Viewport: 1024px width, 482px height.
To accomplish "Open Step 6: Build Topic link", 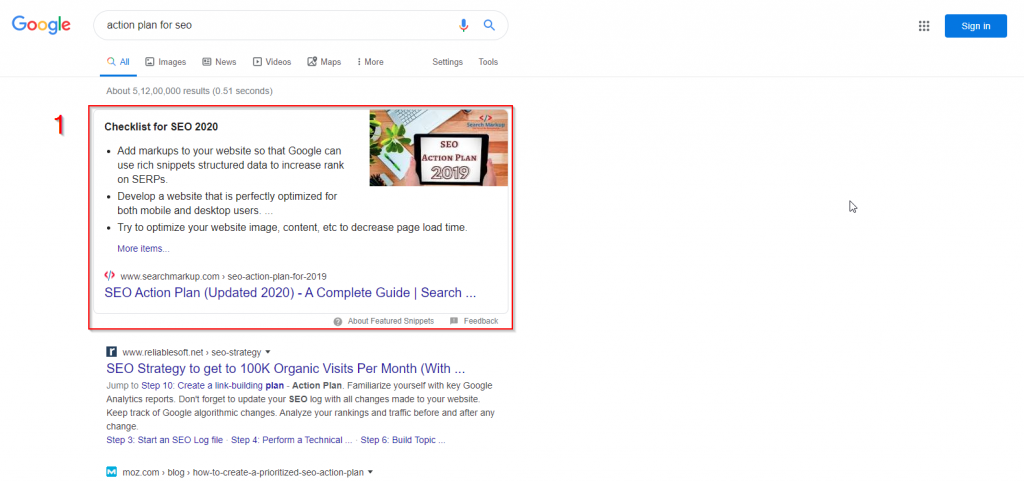I will (403, 440).
